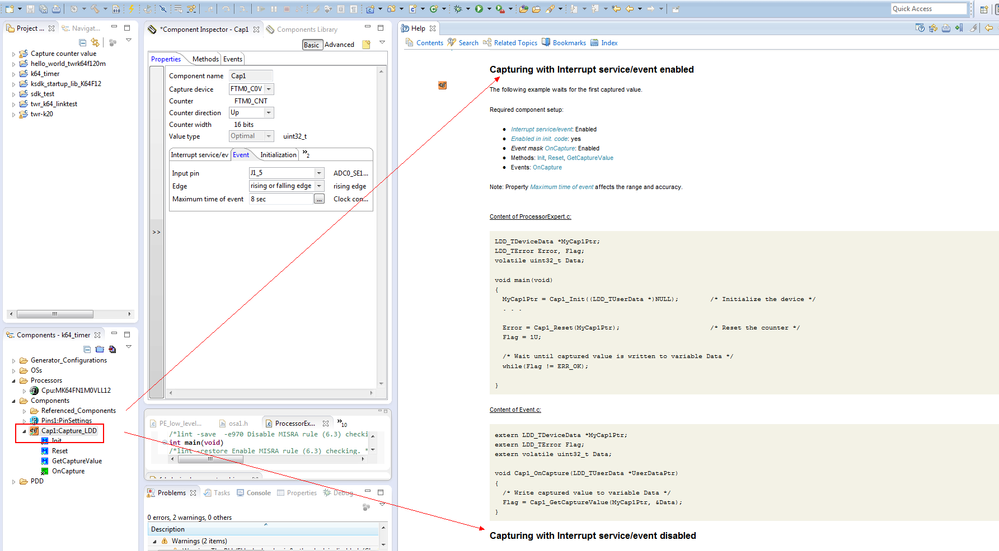Image resolution: width=999 pixels, height=551 pixels.
Task: Click the first toolbar icon in the Components panel
Action: tap(87, 349)
